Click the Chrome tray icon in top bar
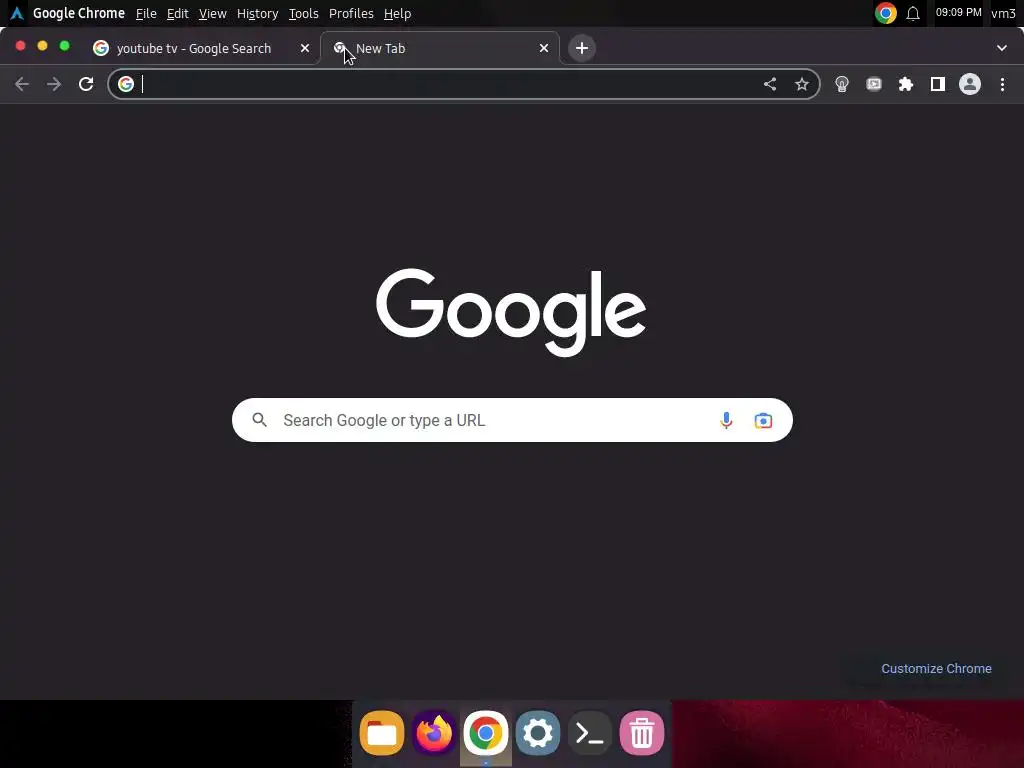The image size is (1024, 768). click(x=886, y=13)
